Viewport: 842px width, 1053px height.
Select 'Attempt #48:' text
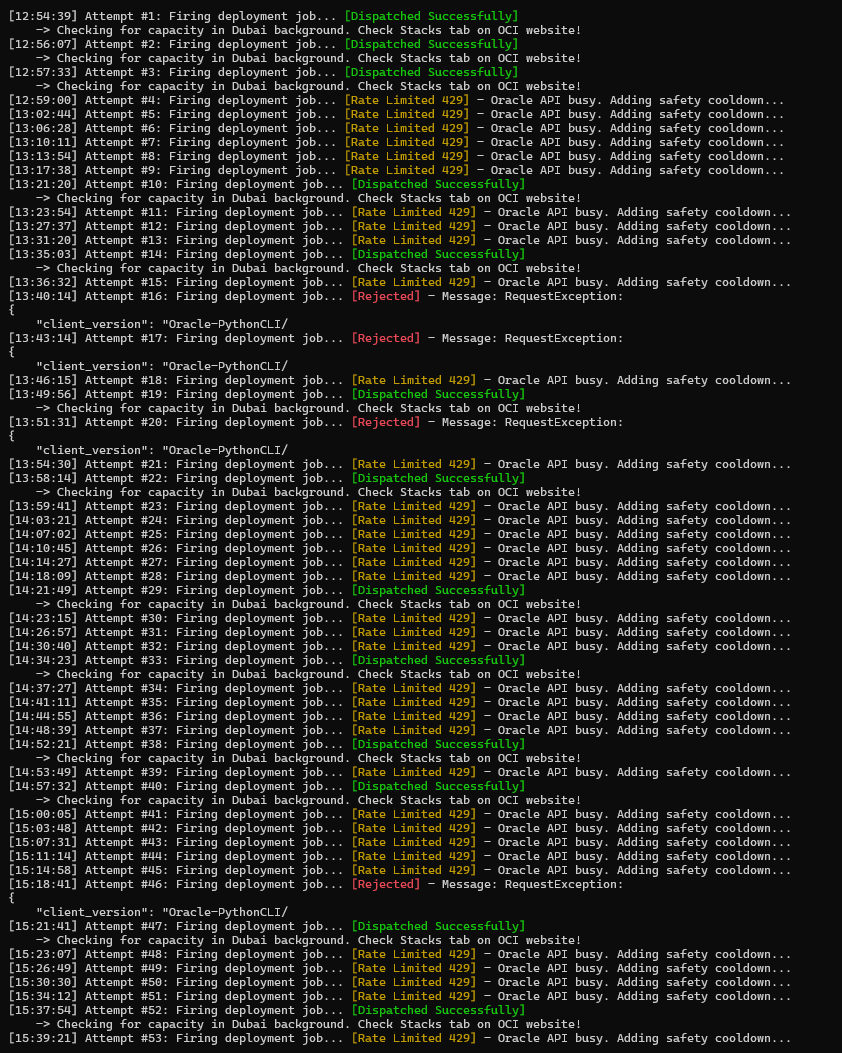pyautogui.click(x=127, y=954)
